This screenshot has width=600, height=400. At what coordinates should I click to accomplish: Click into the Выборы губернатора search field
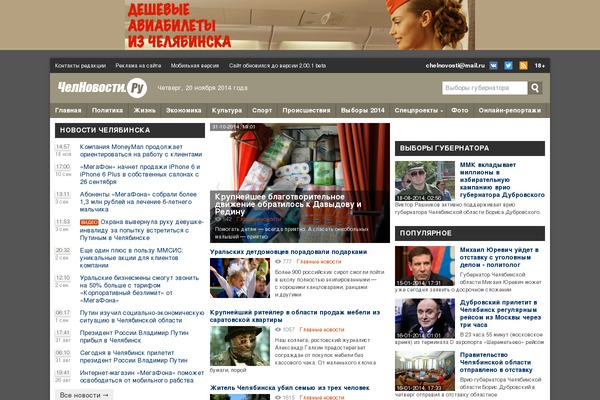[x=484, y=88]
